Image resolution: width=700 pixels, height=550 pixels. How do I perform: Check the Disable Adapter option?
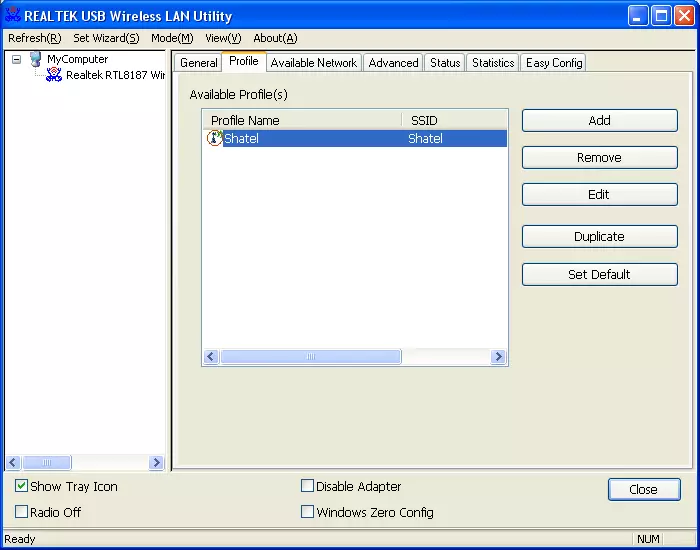[x=307, y=486]
